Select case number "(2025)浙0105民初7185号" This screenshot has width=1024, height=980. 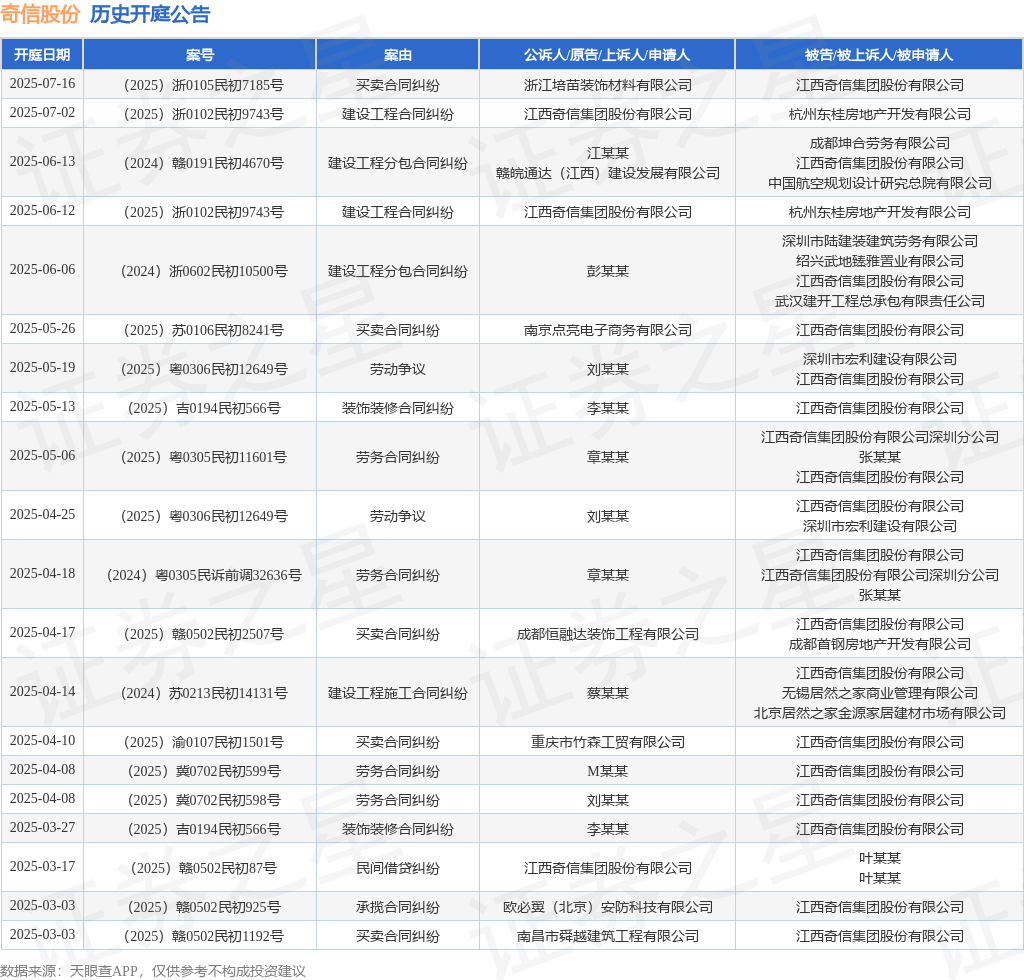coord(204,85)
